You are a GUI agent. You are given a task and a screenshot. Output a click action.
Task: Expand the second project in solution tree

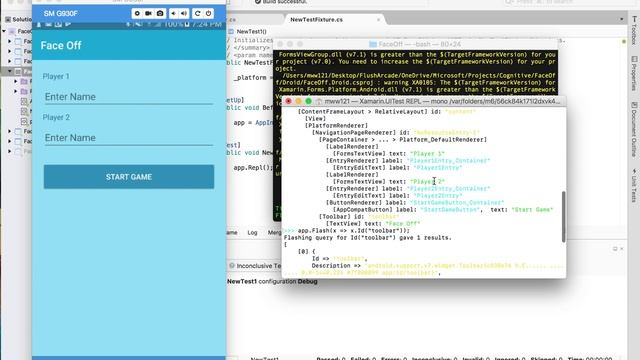pos(10,51)
